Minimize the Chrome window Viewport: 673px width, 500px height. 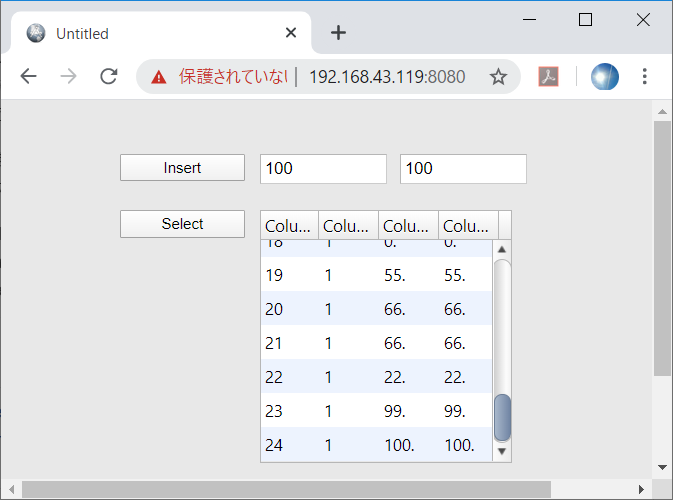coord(530,19)
